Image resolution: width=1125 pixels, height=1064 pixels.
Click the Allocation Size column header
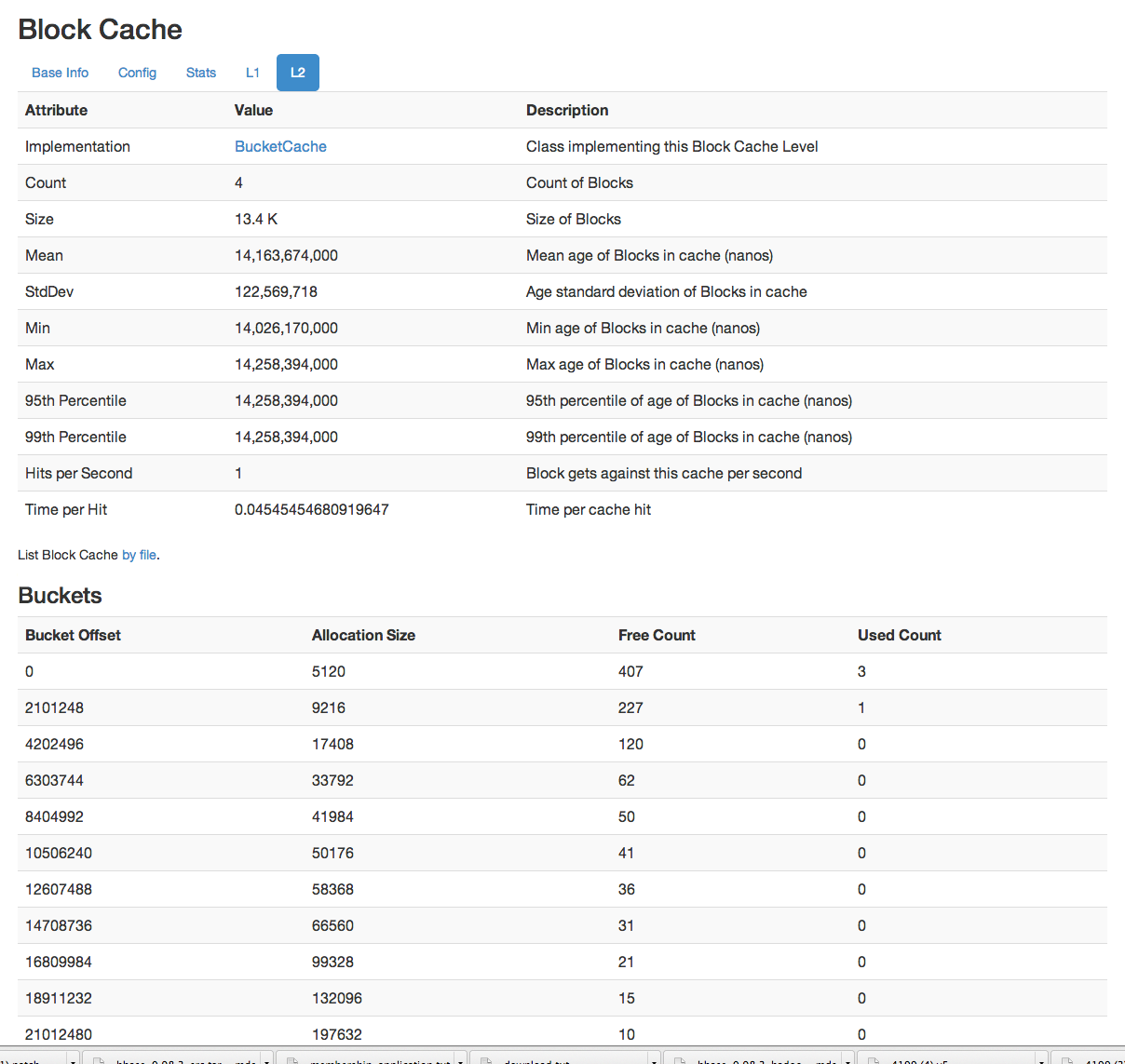point(363,635)
